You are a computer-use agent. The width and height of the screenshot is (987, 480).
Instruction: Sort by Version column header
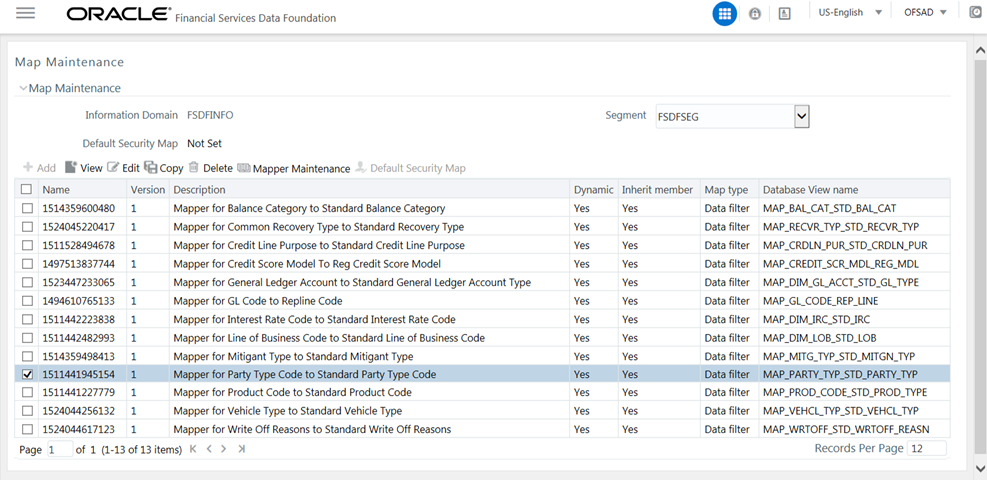[x=147, y=189]
